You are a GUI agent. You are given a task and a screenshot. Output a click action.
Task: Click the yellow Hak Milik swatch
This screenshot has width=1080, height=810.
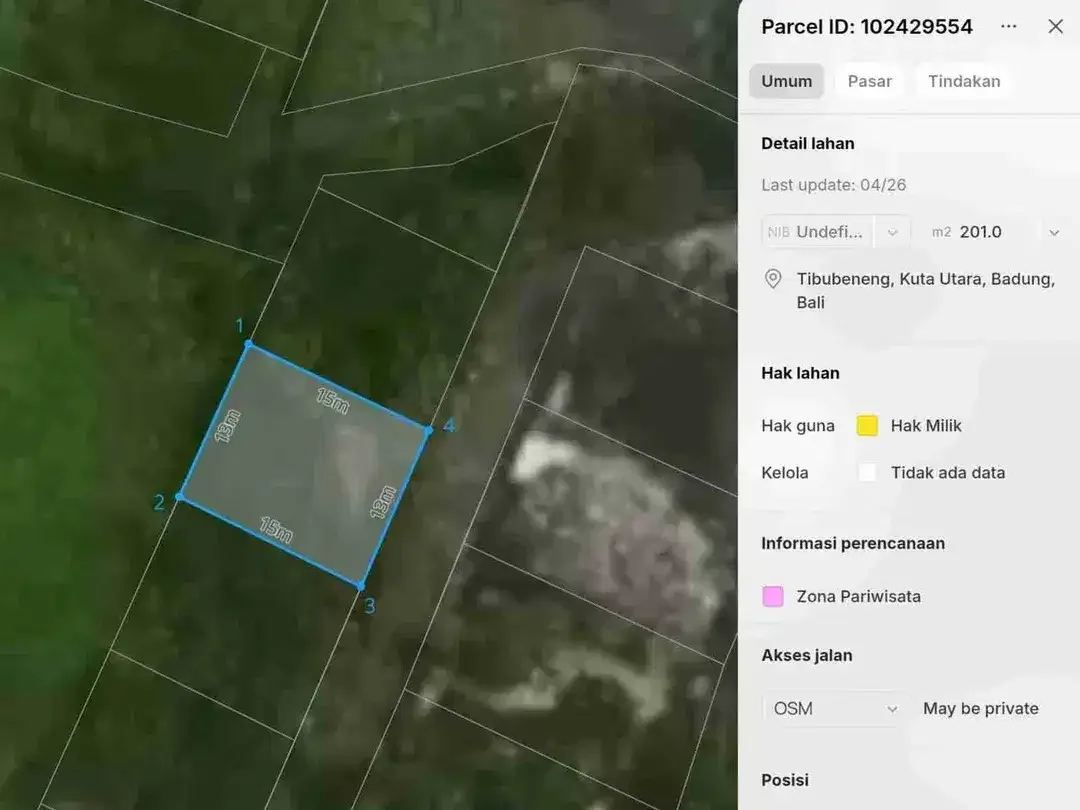(867, 426)
